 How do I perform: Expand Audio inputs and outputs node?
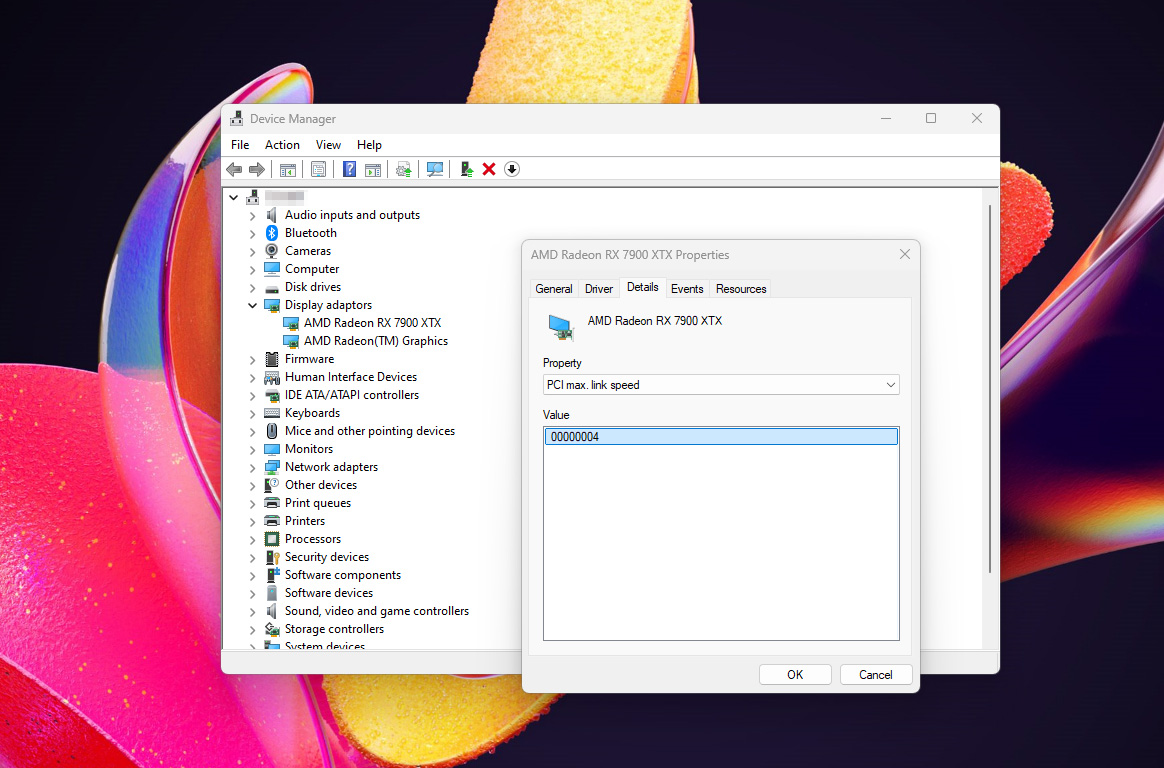(x=252, y=215)
